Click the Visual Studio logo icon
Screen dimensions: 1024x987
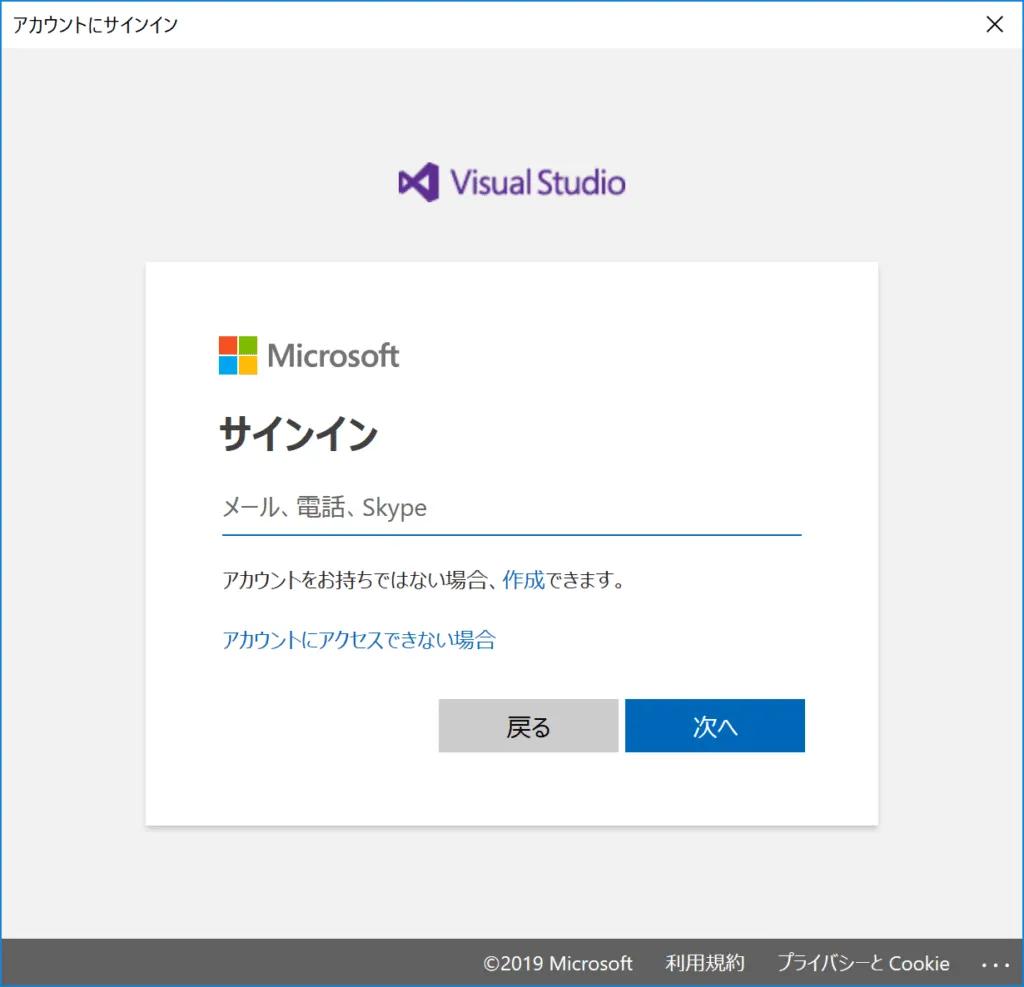[x=419, y=182]
